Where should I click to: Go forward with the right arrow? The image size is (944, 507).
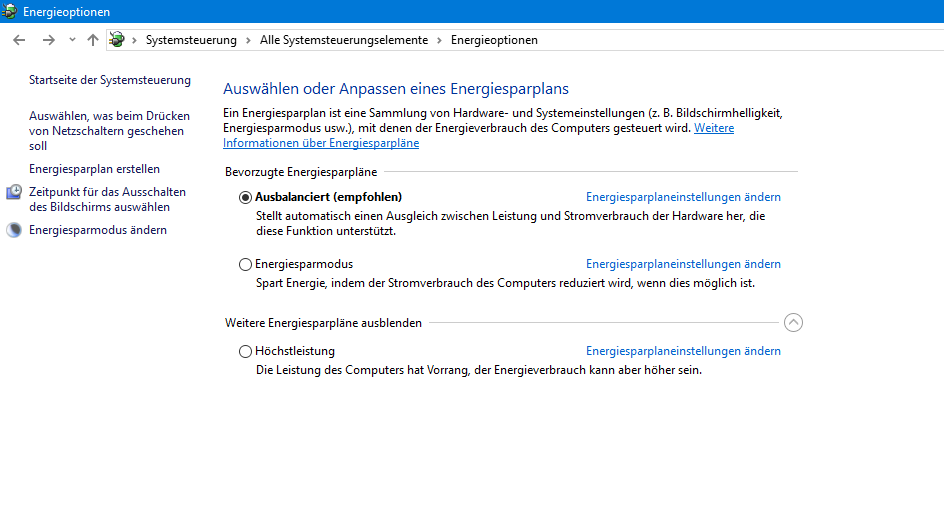[x=49, y=40]
